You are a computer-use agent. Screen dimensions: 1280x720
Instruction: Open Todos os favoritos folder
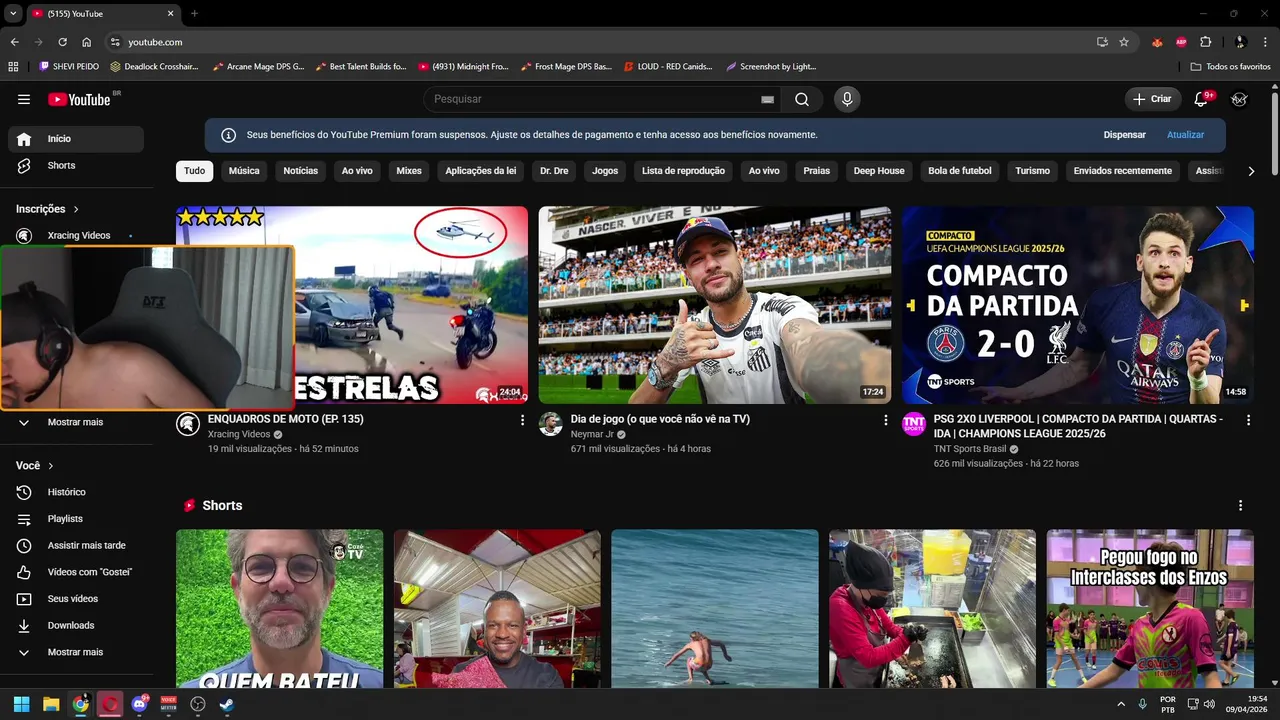[1231, 66]
